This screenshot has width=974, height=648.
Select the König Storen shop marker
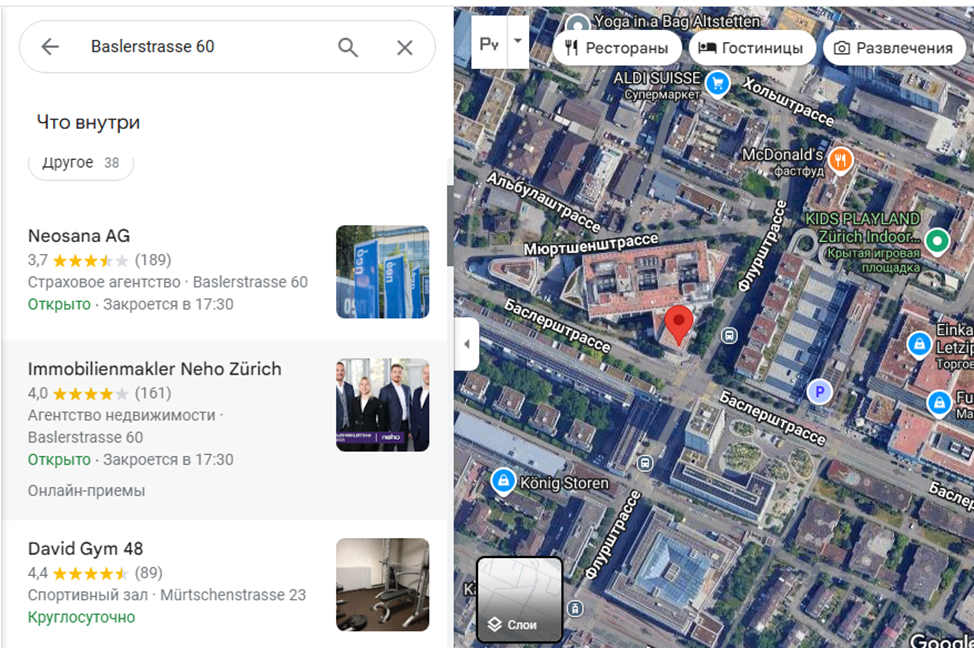pos(503,481)
